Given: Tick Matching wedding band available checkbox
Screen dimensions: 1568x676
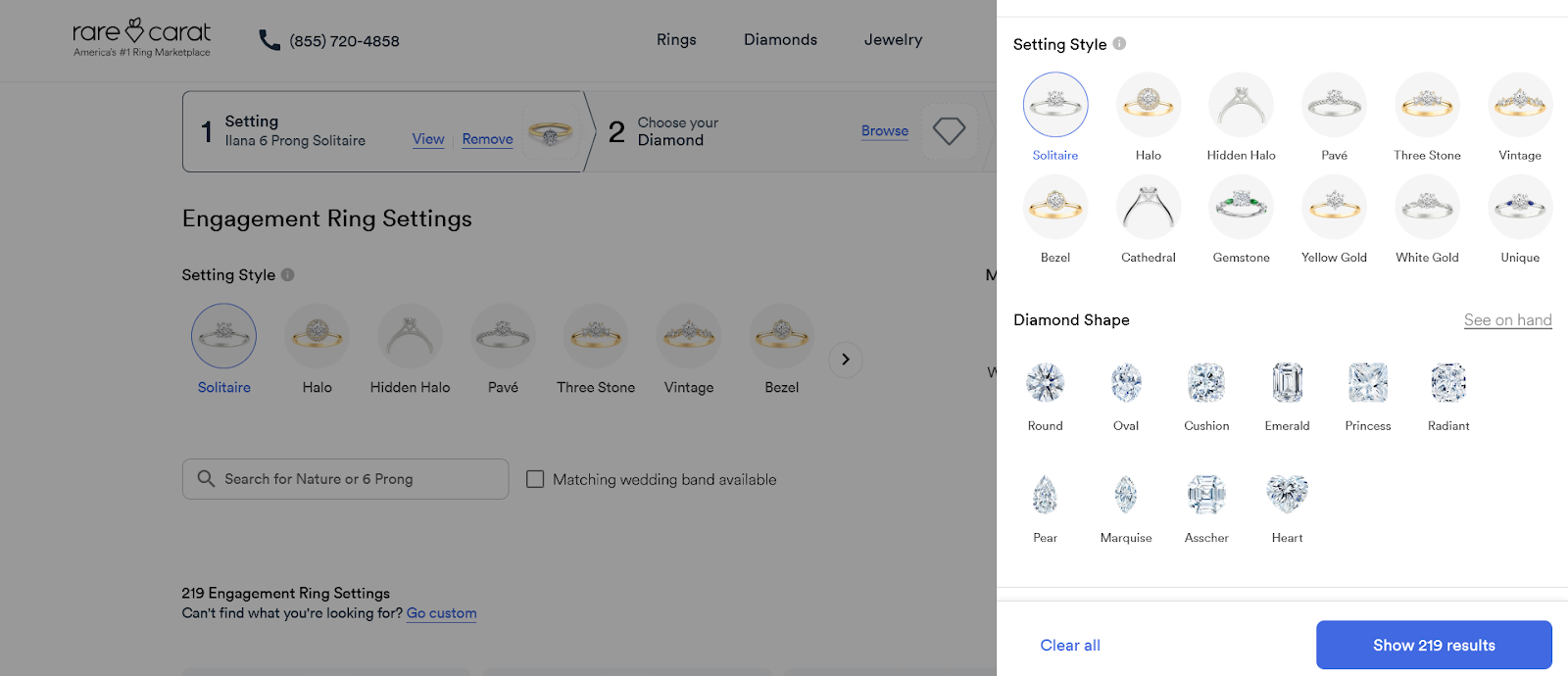Looking at the screenshot, I should (535, 479).
